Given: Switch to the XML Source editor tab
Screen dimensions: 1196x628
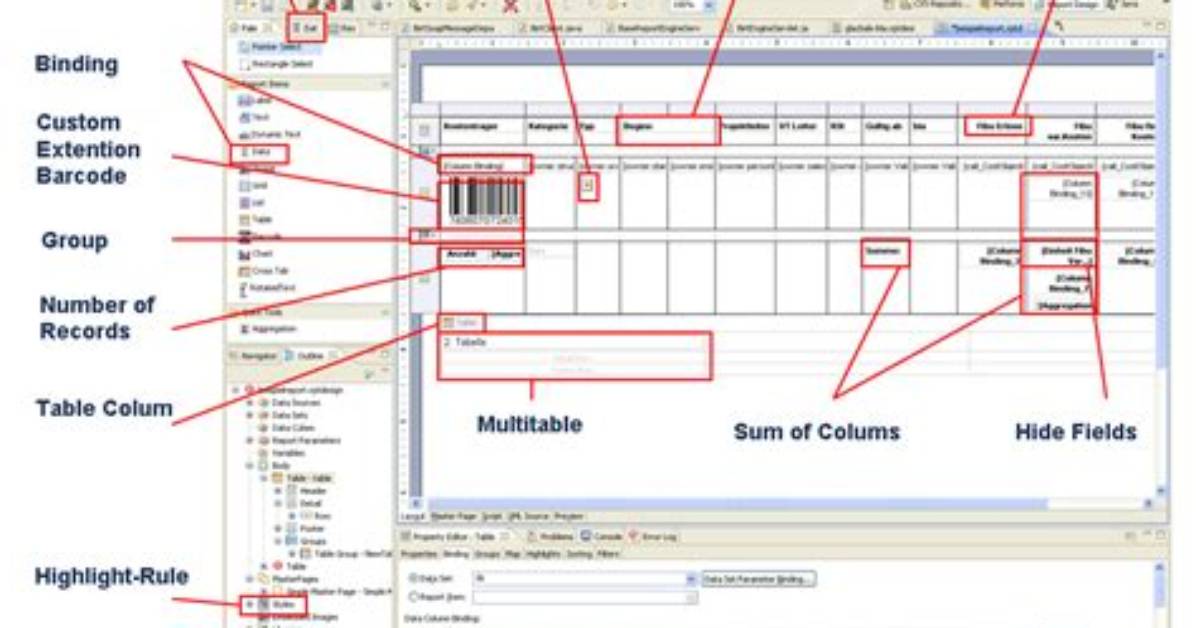Looking at the screenshot, I should pyautogui.click(x=528, y=517).
